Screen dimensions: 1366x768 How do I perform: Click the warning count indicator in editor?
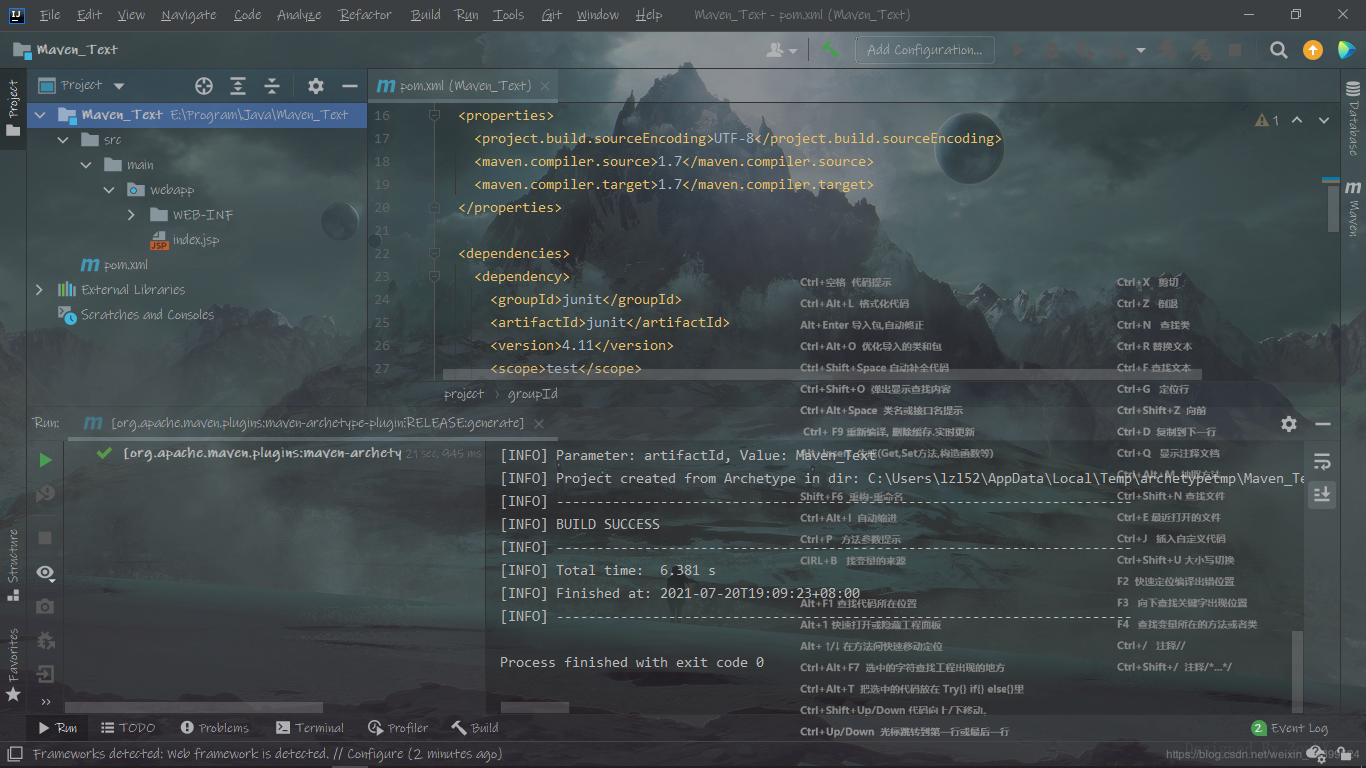click(1267, 120)
